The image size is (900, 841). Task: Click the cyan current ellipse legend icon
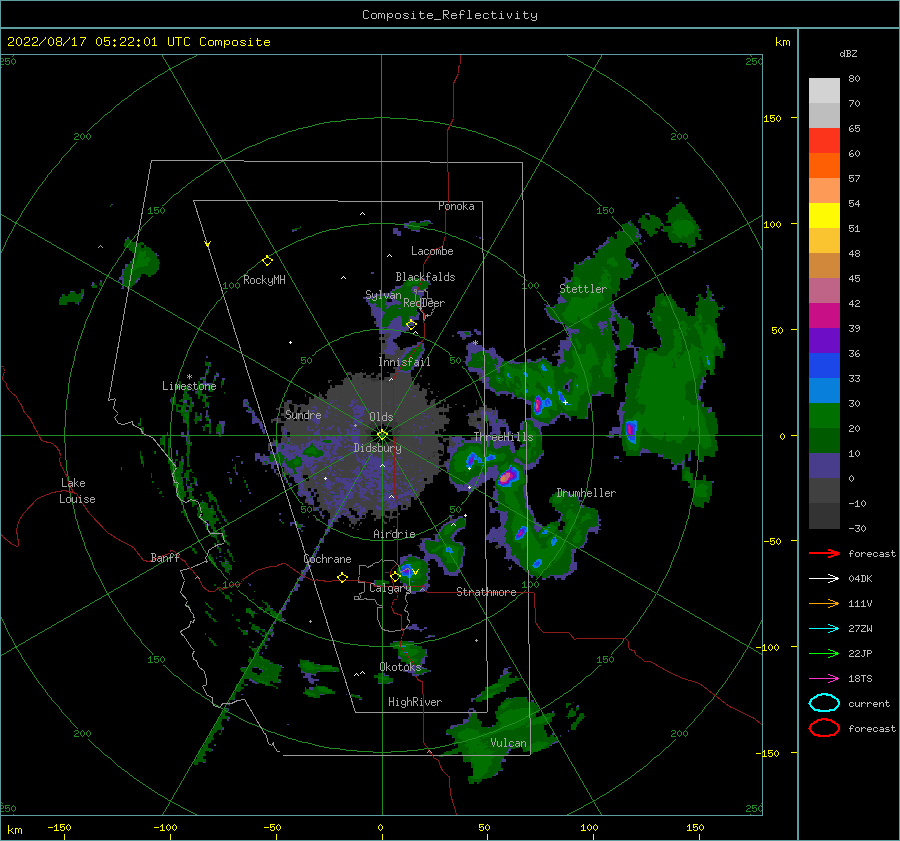coord(824,703)
